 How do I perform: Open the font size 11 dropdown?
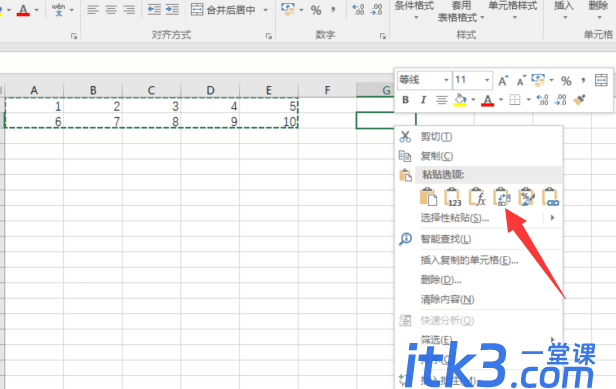pyautogui.click(x=472, y=80)
